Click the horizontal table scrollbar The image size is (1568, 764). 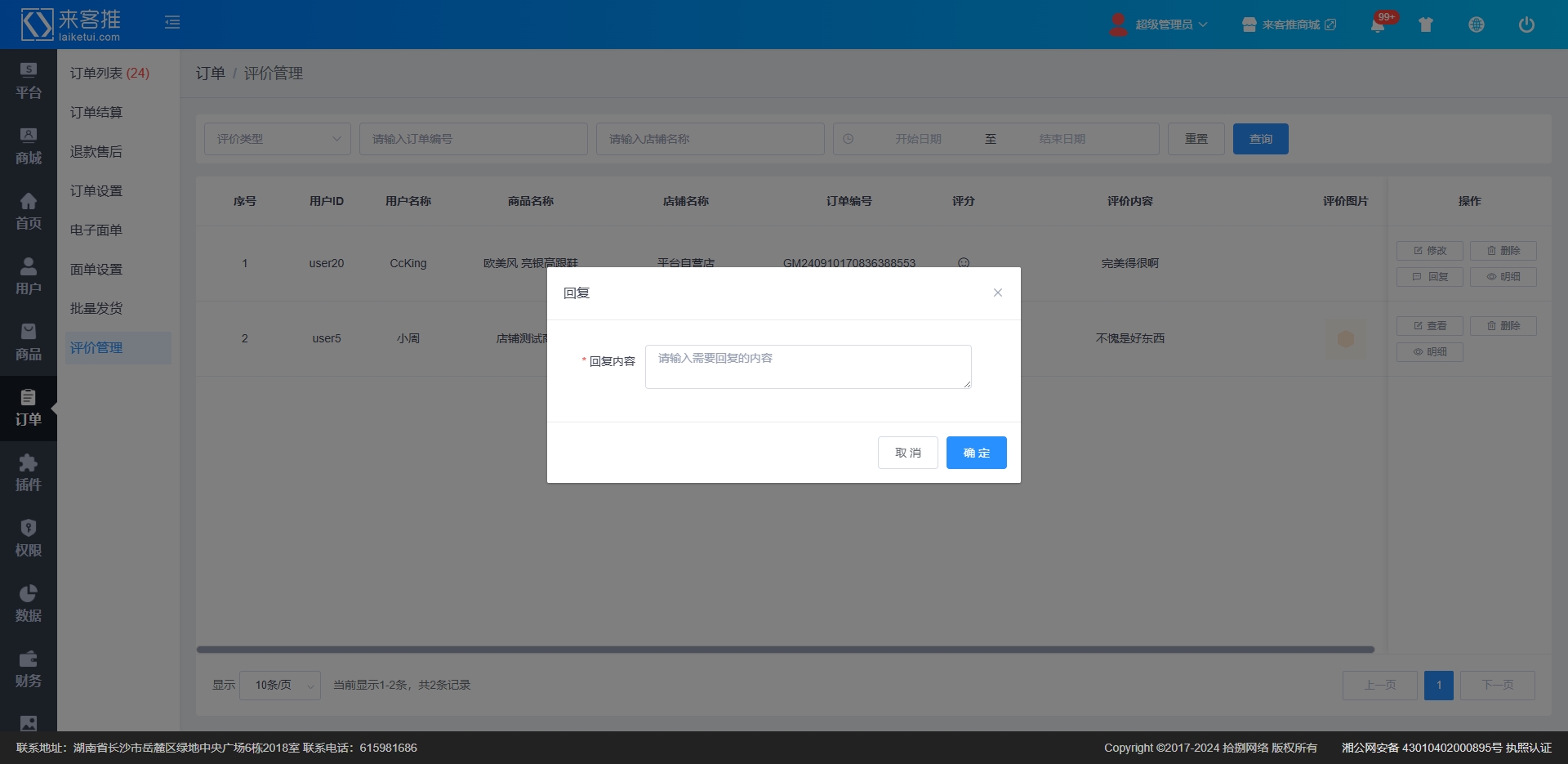(x=785, y=650)
